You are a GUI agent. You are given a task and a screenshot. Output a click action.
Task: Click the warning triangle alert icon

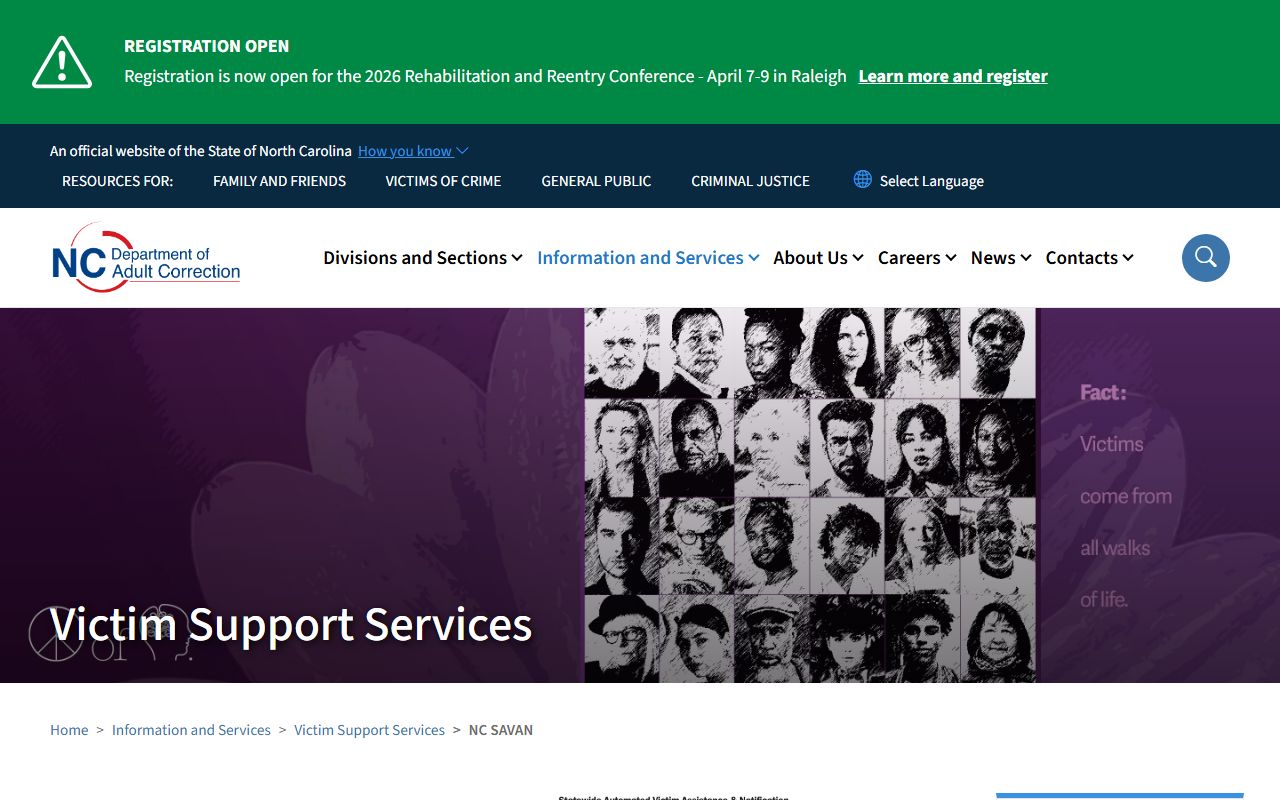(x=62, y=62)
